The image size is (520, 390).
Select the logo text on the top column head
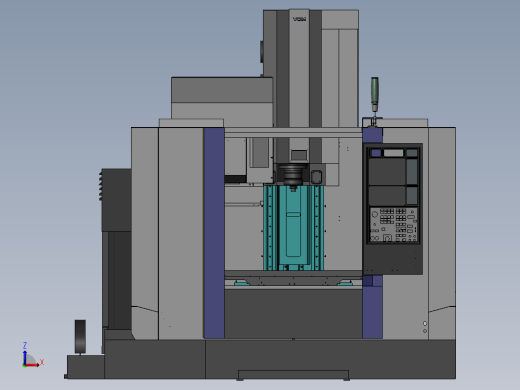pos(299,19)
